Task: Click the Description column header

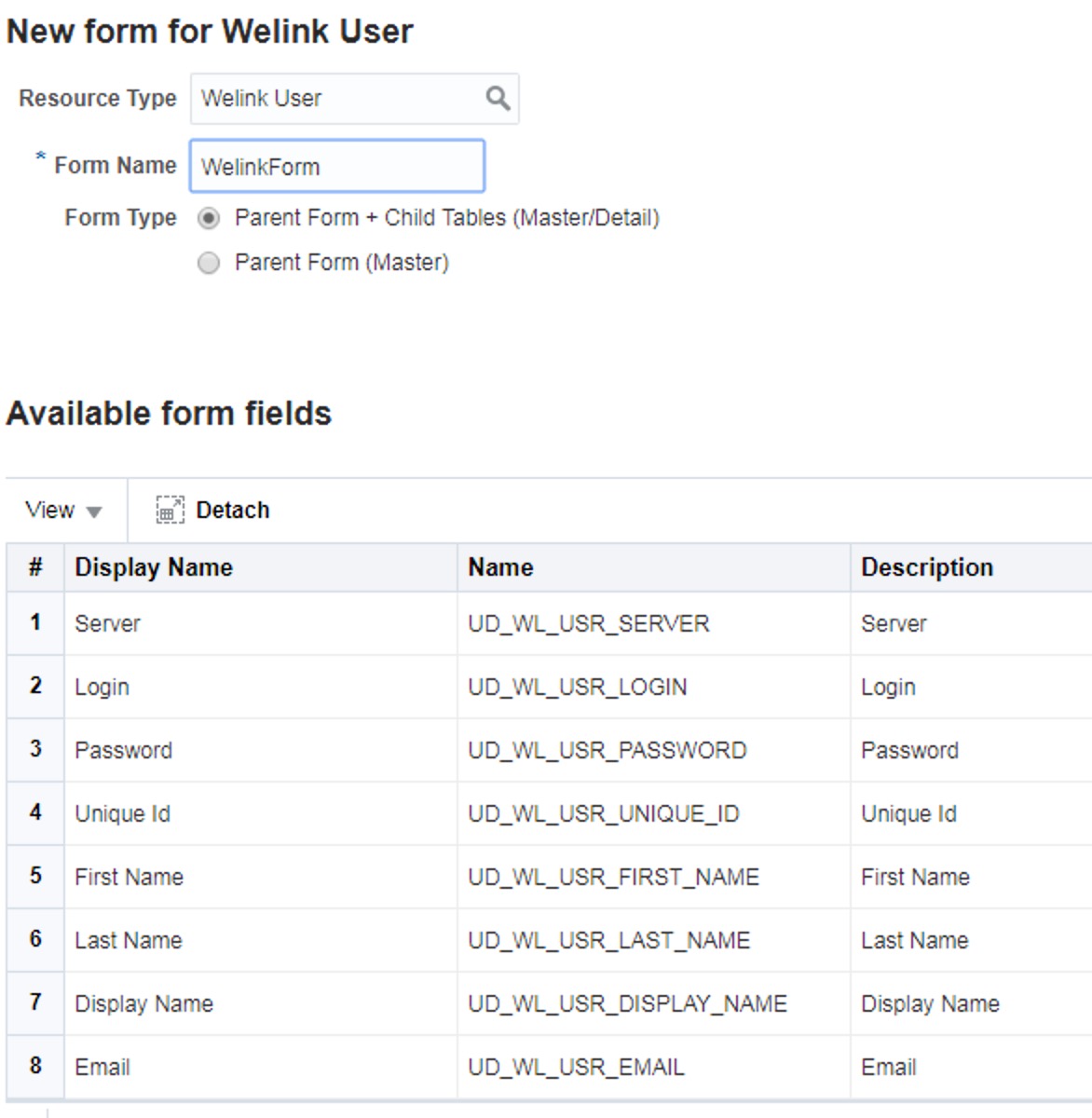Action: point(971,567)
